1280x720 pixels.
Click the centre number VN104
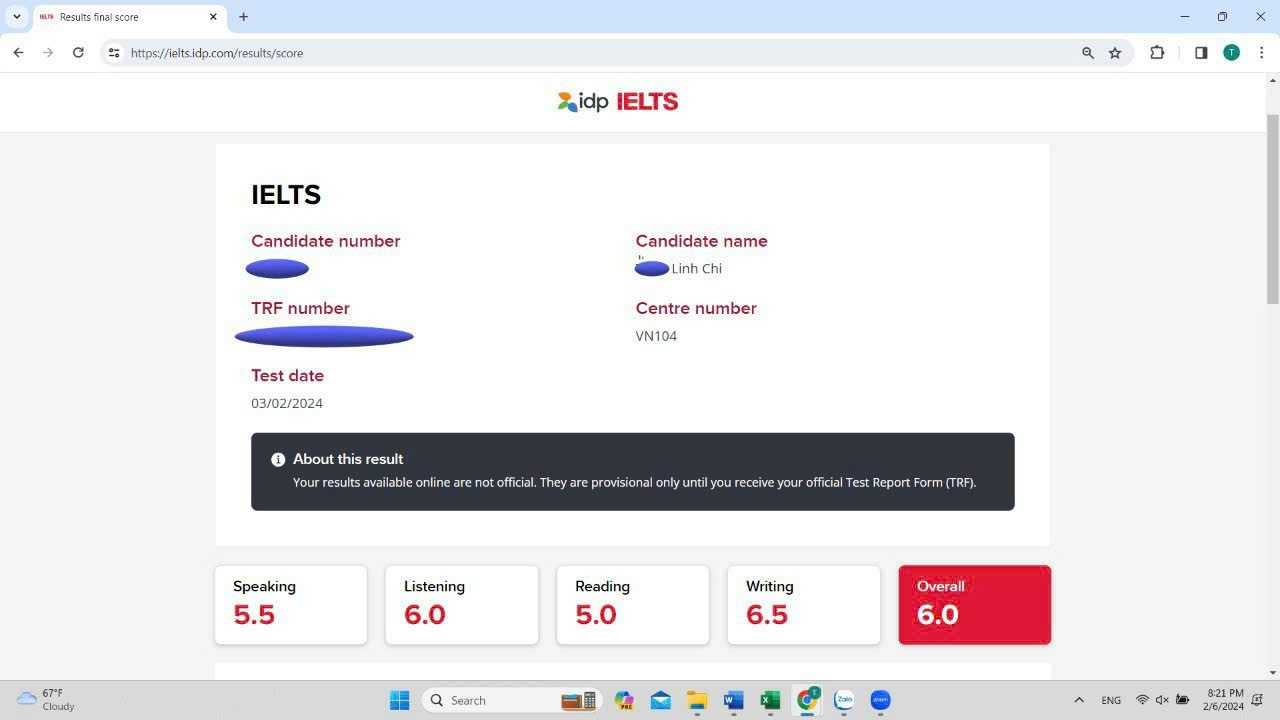656,336
